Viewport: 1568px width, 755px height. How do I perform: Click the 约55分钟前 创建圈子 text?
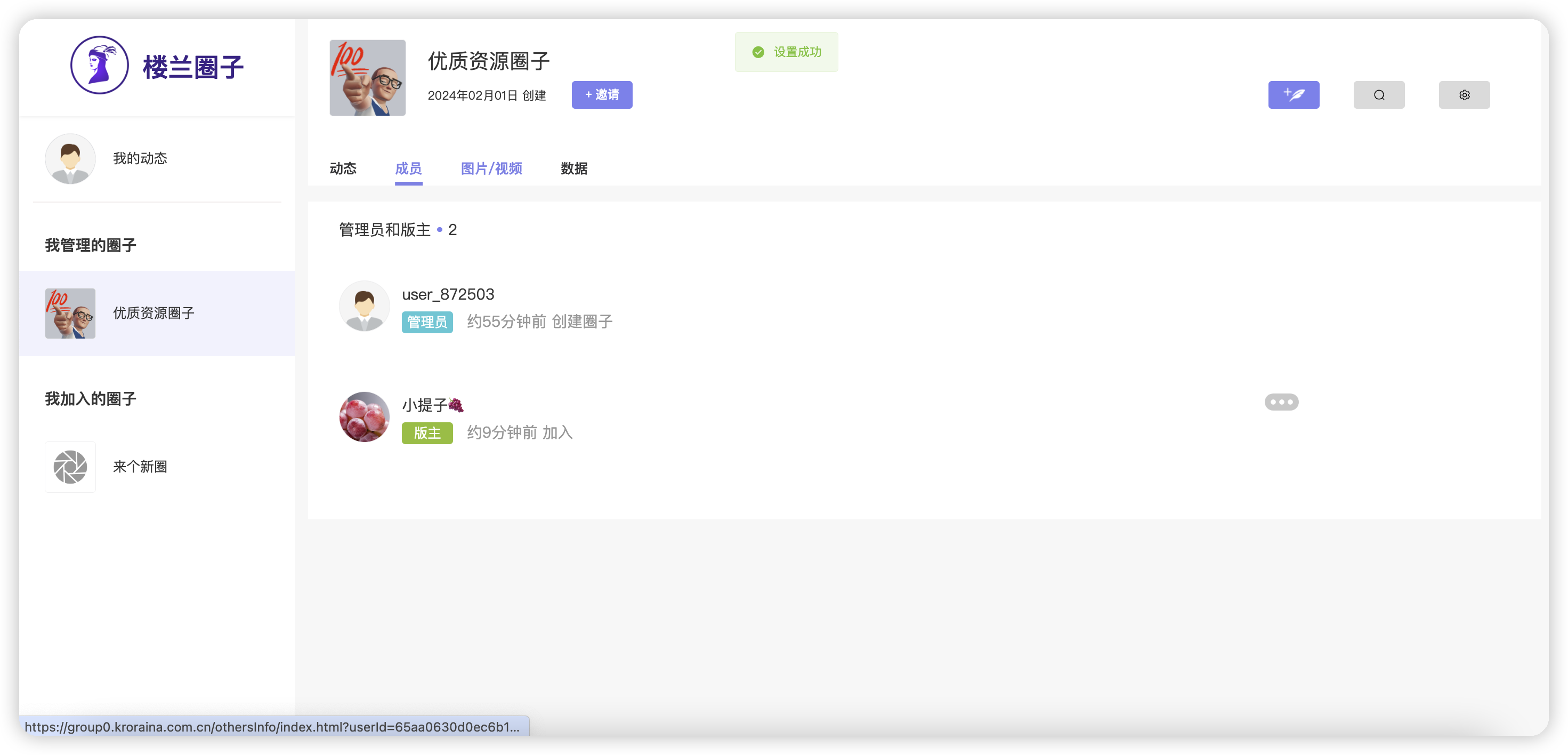click(540, 322)
